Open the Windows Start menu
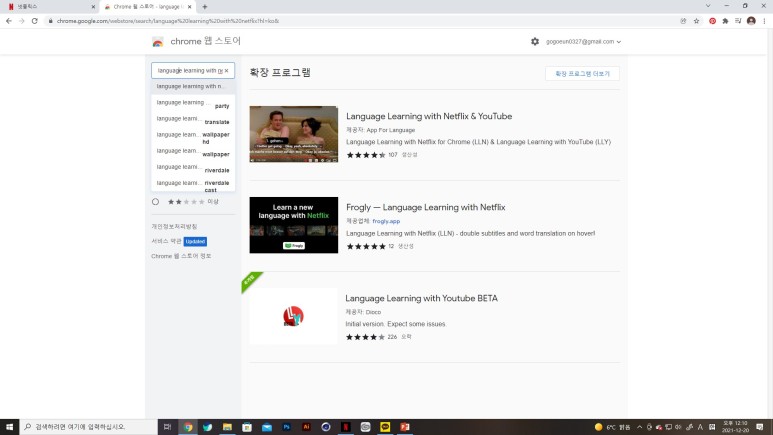 9,427
